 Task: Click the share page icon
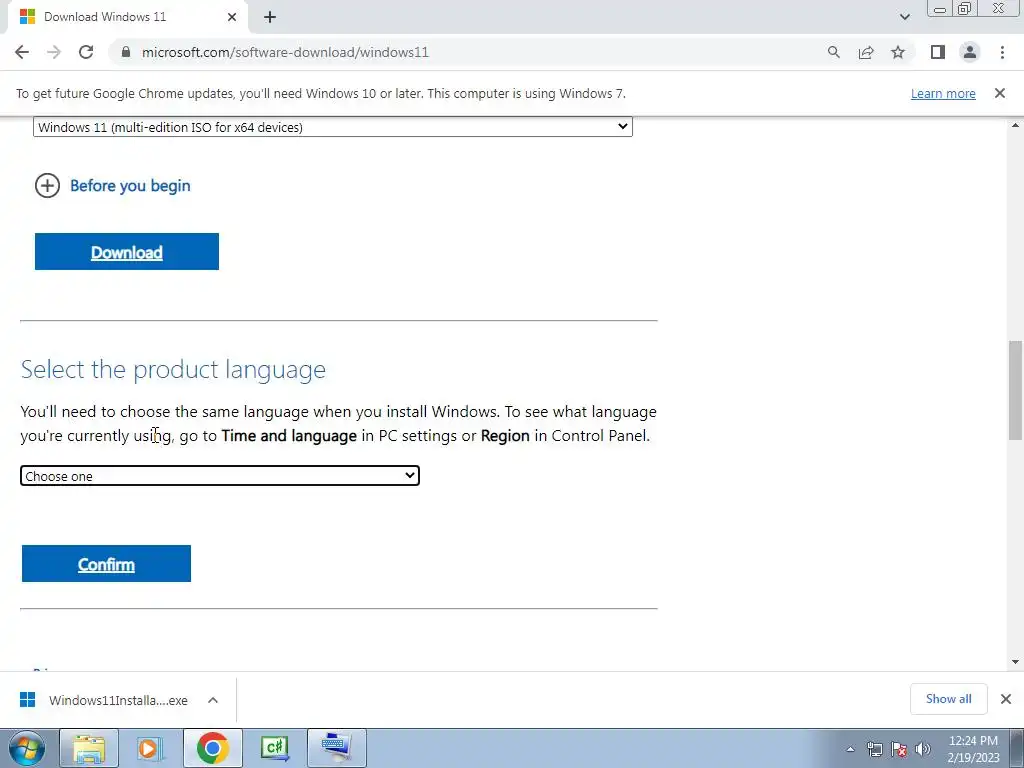point(866,52)
